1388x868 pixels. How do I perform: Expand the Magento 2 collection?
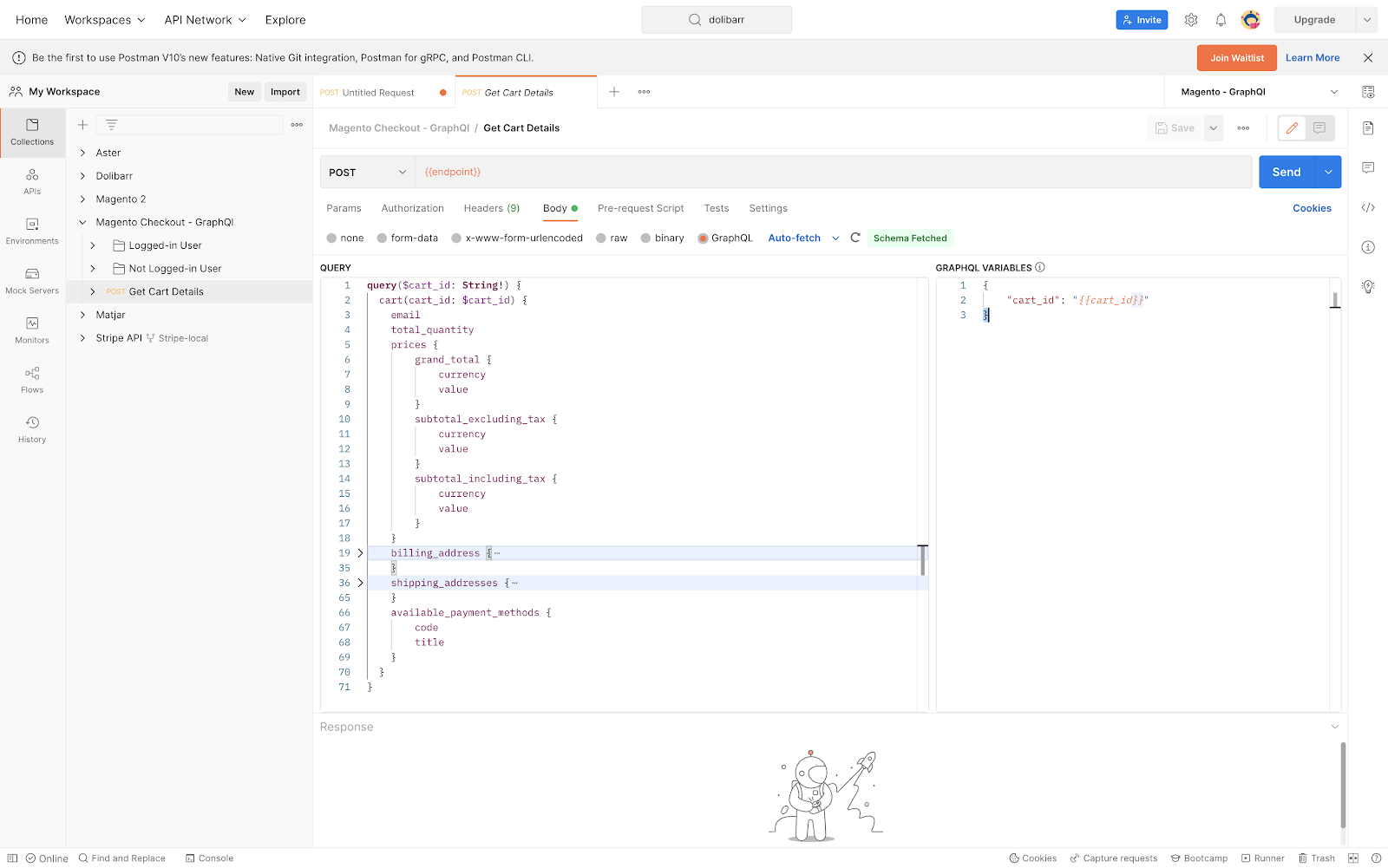[82, 199]
